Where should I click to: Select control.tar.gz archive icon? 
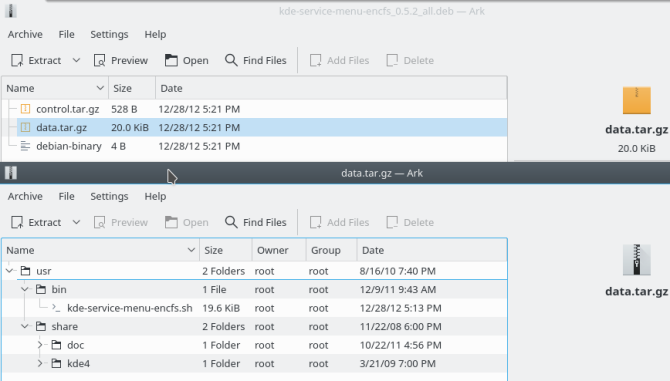point(26,109)
